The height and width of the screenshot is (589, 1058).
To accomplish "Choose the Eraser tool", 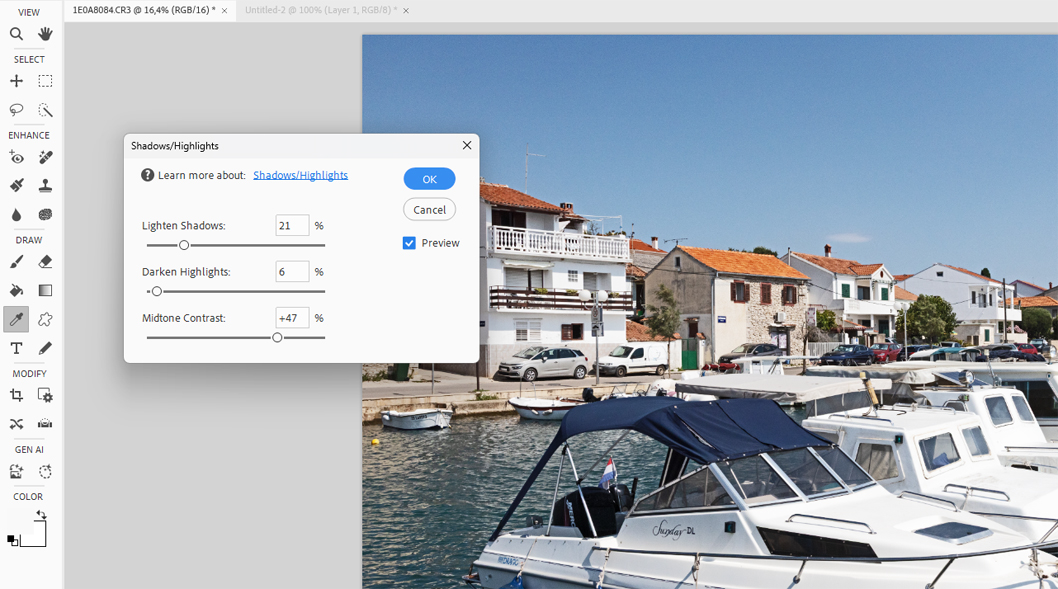I will click(45, 262).
